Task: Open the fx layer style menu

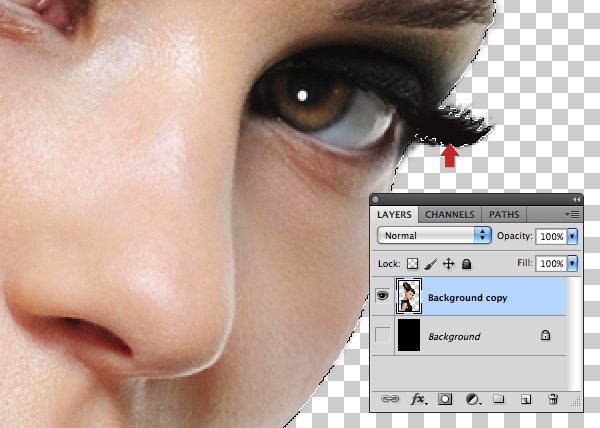Action: pyautogui.click(x=419, y=399)
